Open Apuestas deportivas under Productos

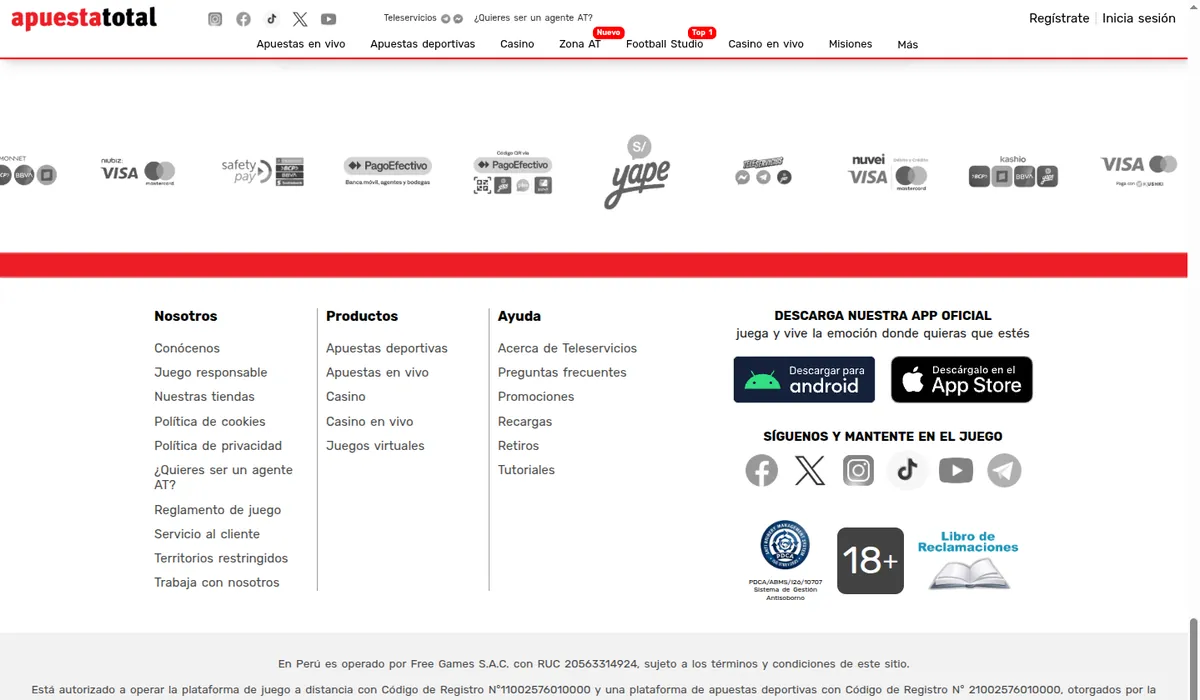(x=387, y=348)
